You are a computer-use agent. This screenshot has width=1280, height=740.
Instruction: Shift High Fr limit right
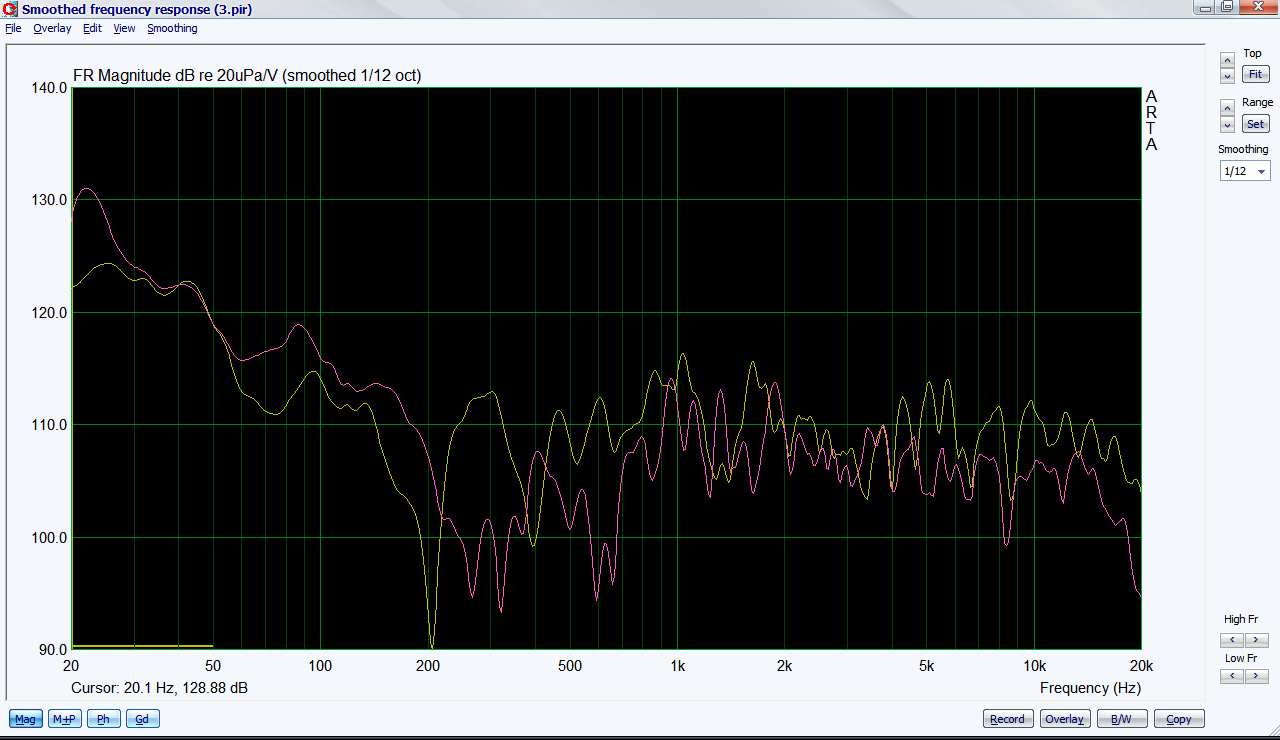[1256, 640]
